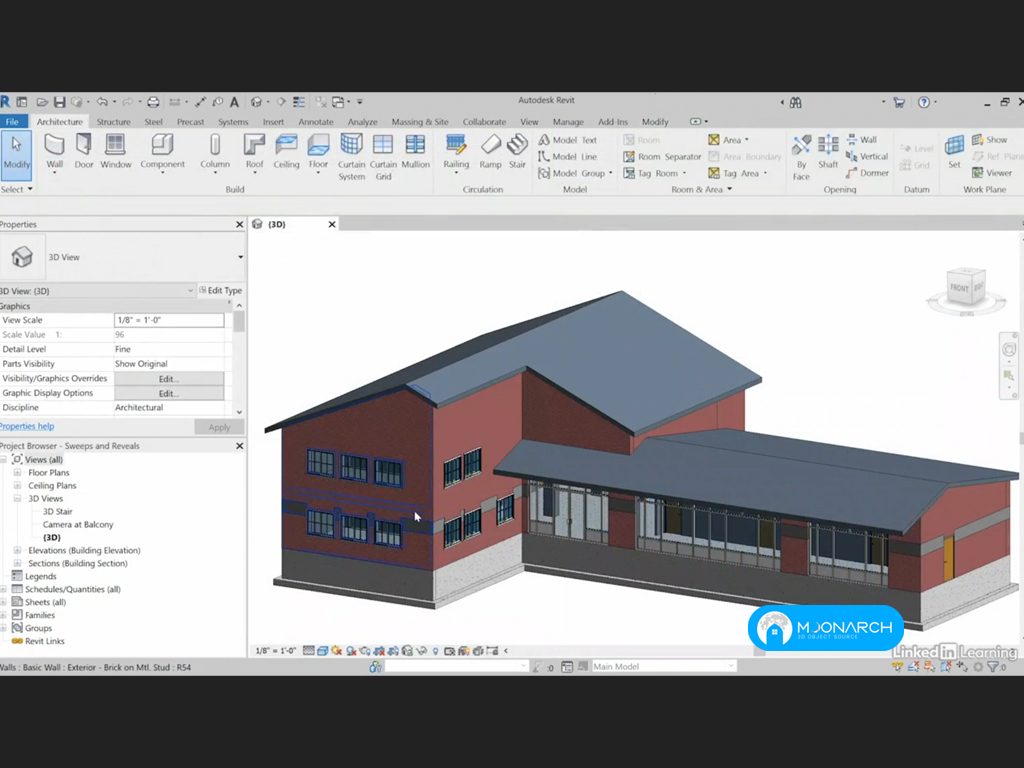
Task: Click the Set work plane tool
Action: 954,152
